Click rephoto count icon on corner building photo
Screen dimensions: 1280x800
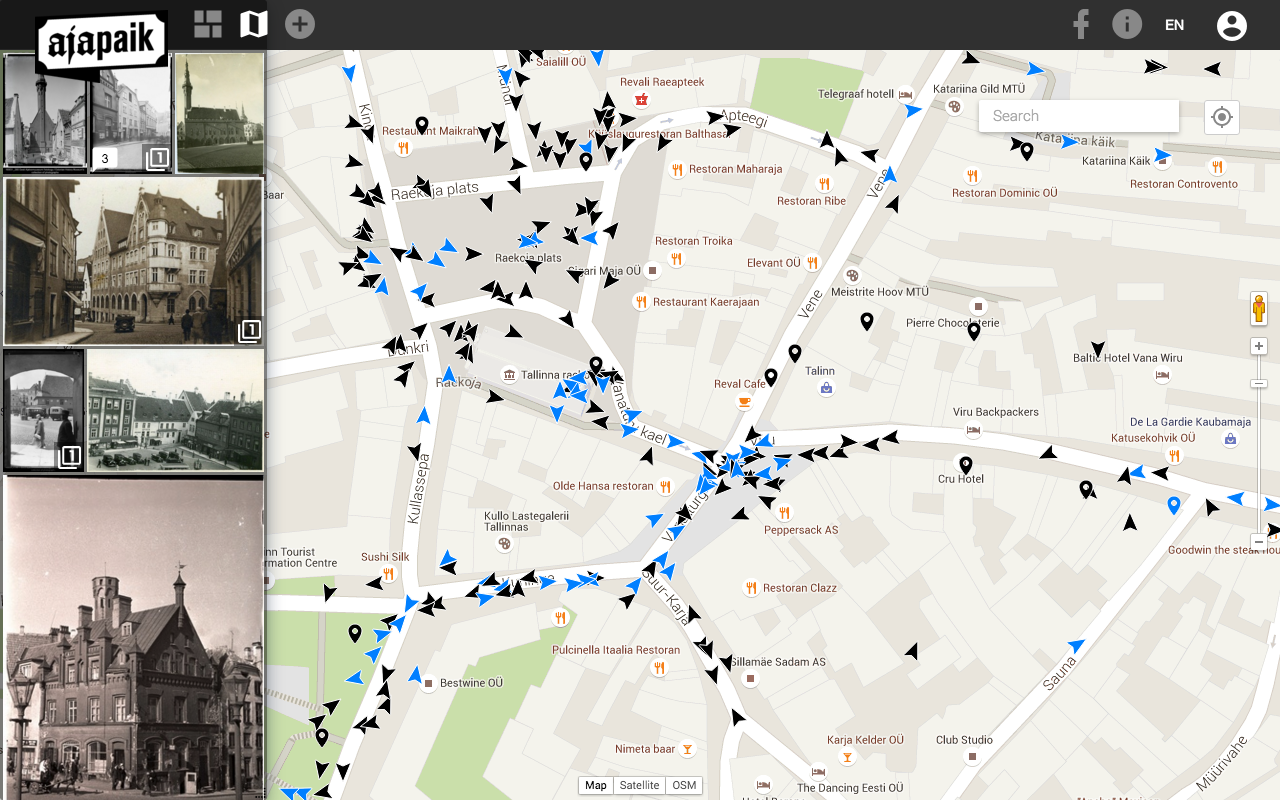coord(249,331)
